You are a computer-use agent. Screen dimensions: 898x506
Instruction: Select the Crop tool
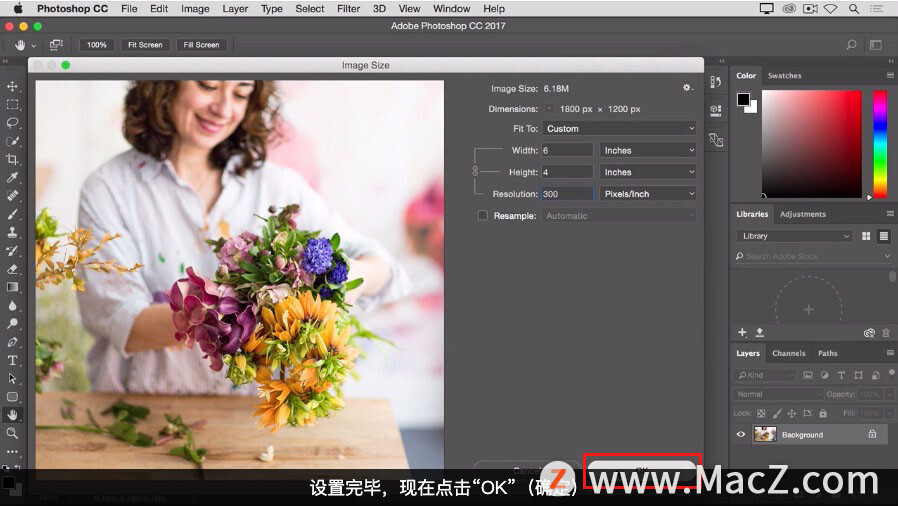pos(12,159)
